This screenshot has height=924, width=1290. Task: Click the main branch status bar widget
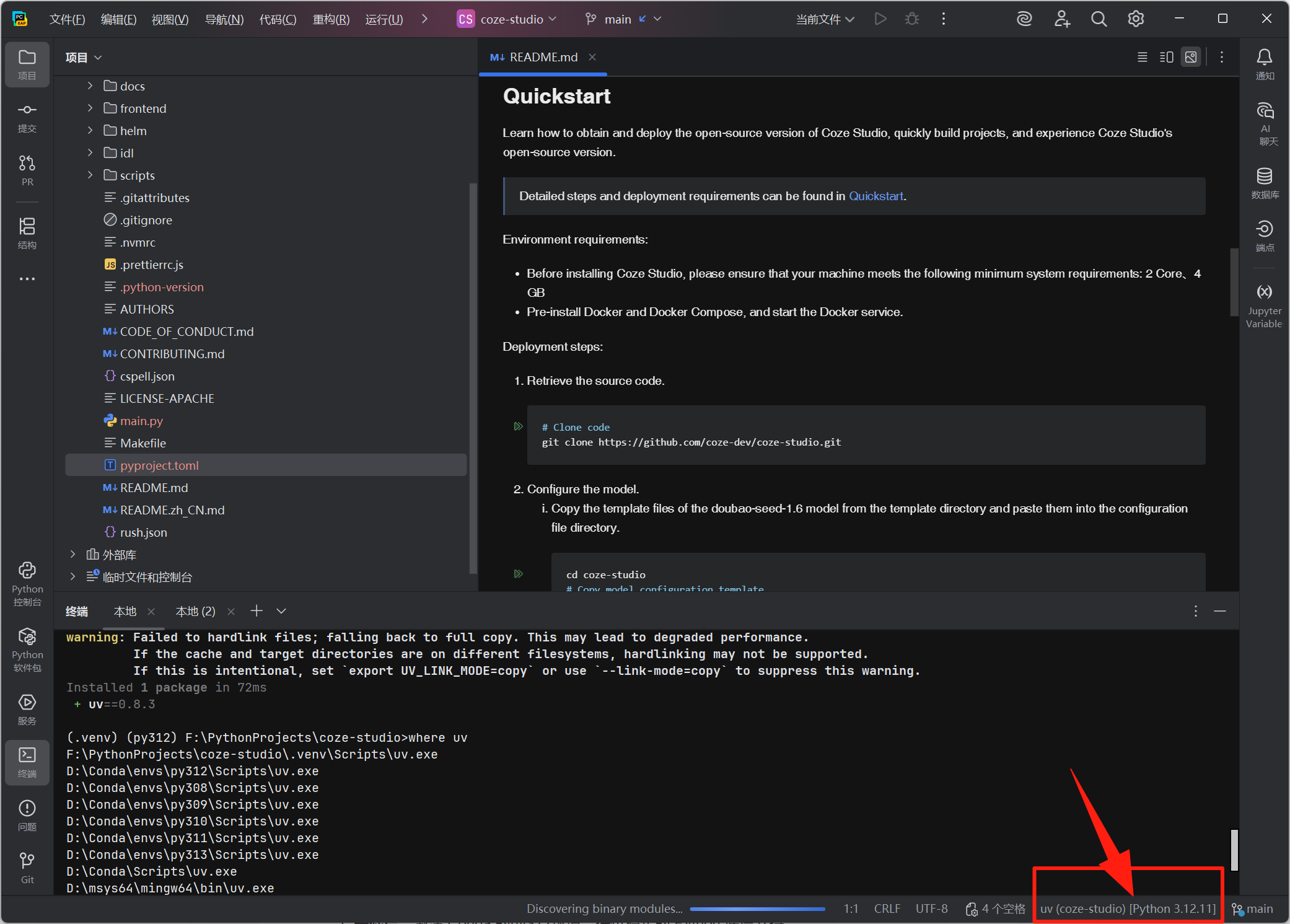1252,908
